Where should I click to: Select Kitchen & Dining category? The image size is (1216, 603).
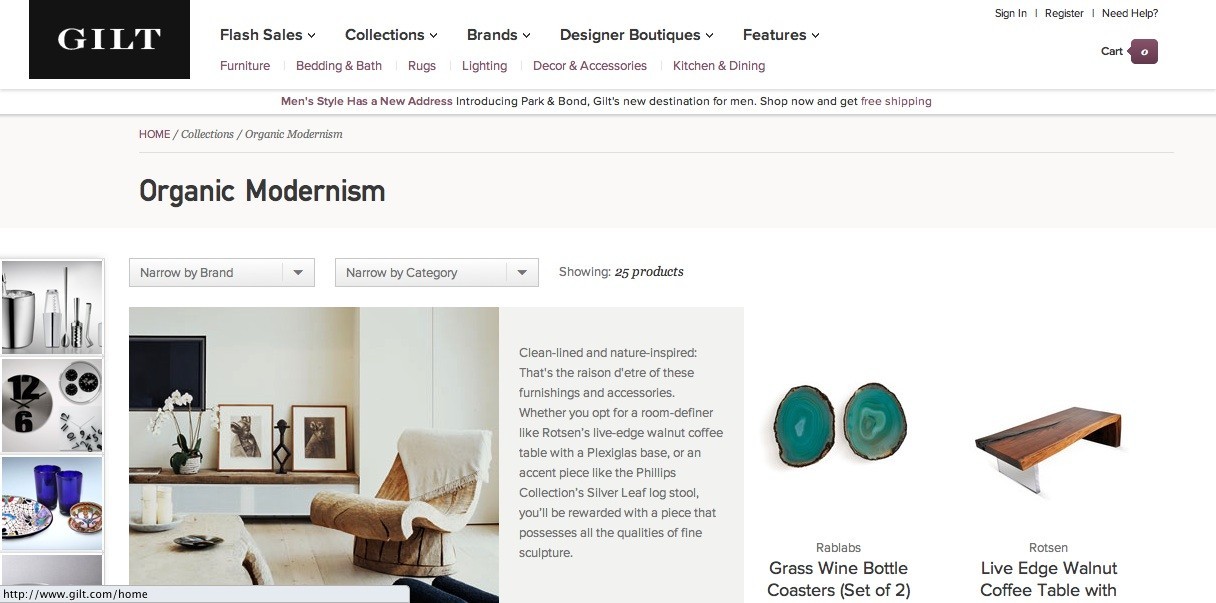click(x=718, y=66)
